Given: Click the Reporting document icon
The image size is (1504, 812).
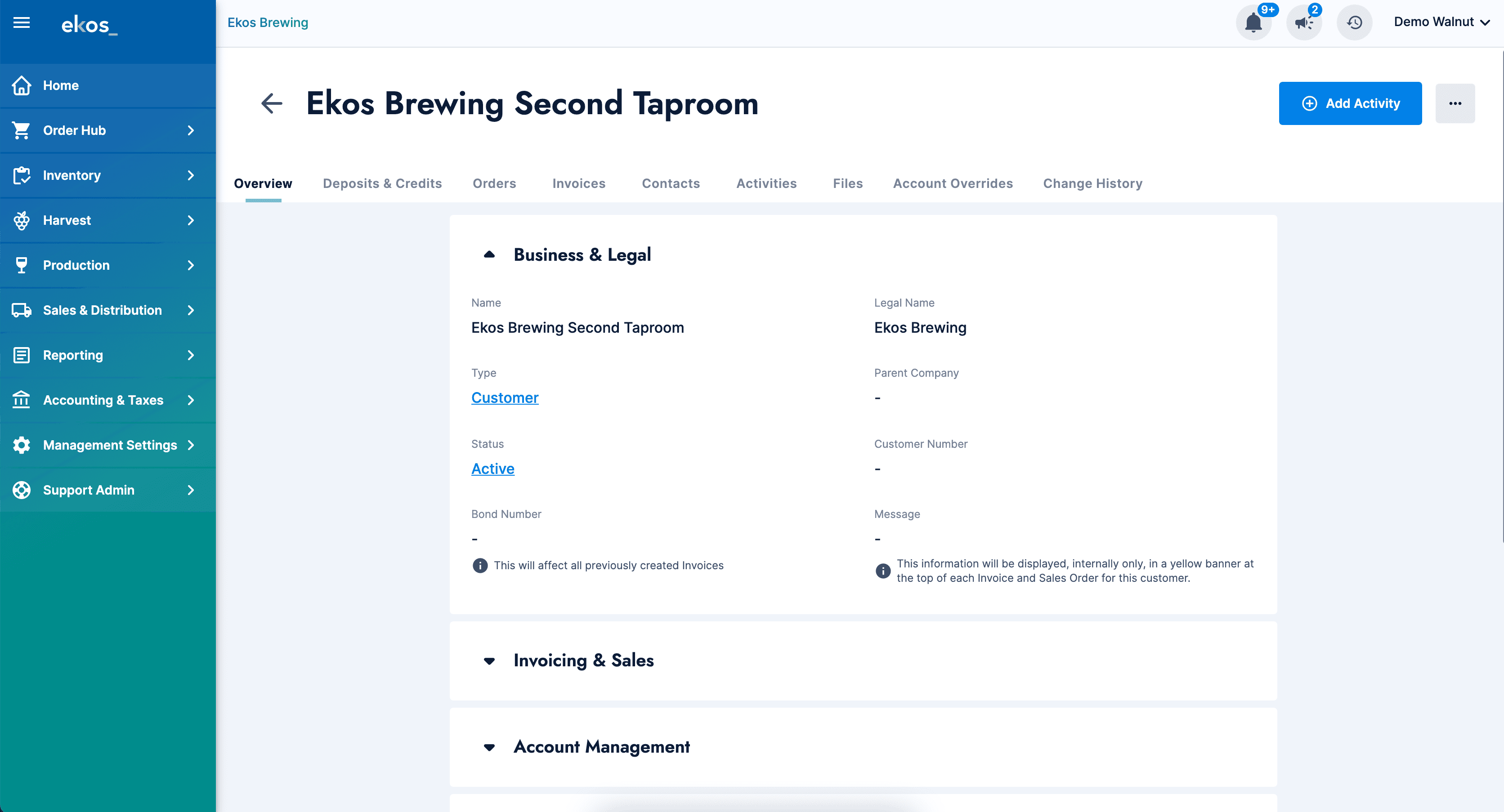Looking at the screenshot, I should (x=22, y=355).
